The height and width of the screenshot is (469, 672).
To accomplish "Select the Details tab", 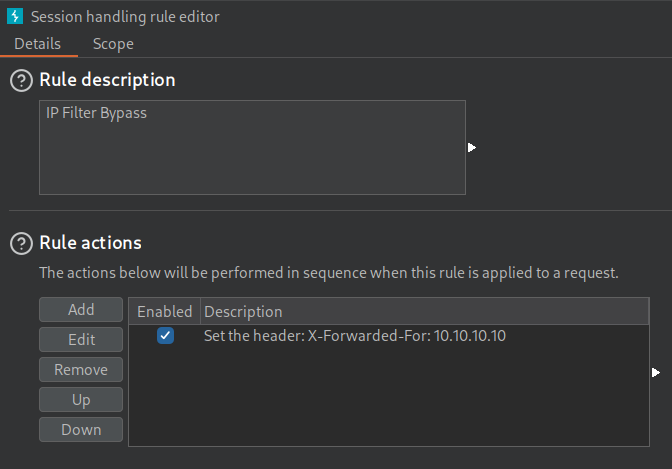I will 38,44.
